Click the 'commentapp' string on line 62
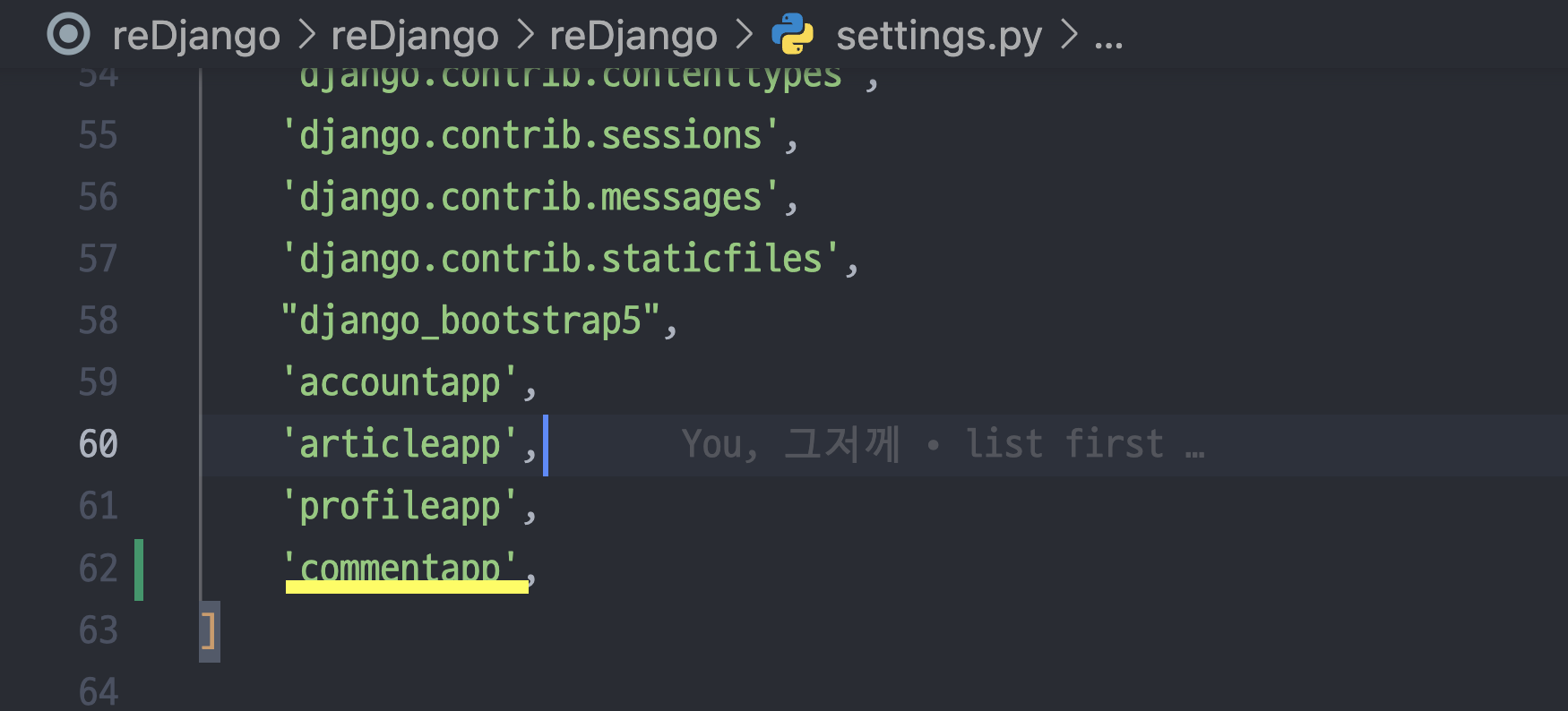Screen dimensions: 1568x711 400,568
